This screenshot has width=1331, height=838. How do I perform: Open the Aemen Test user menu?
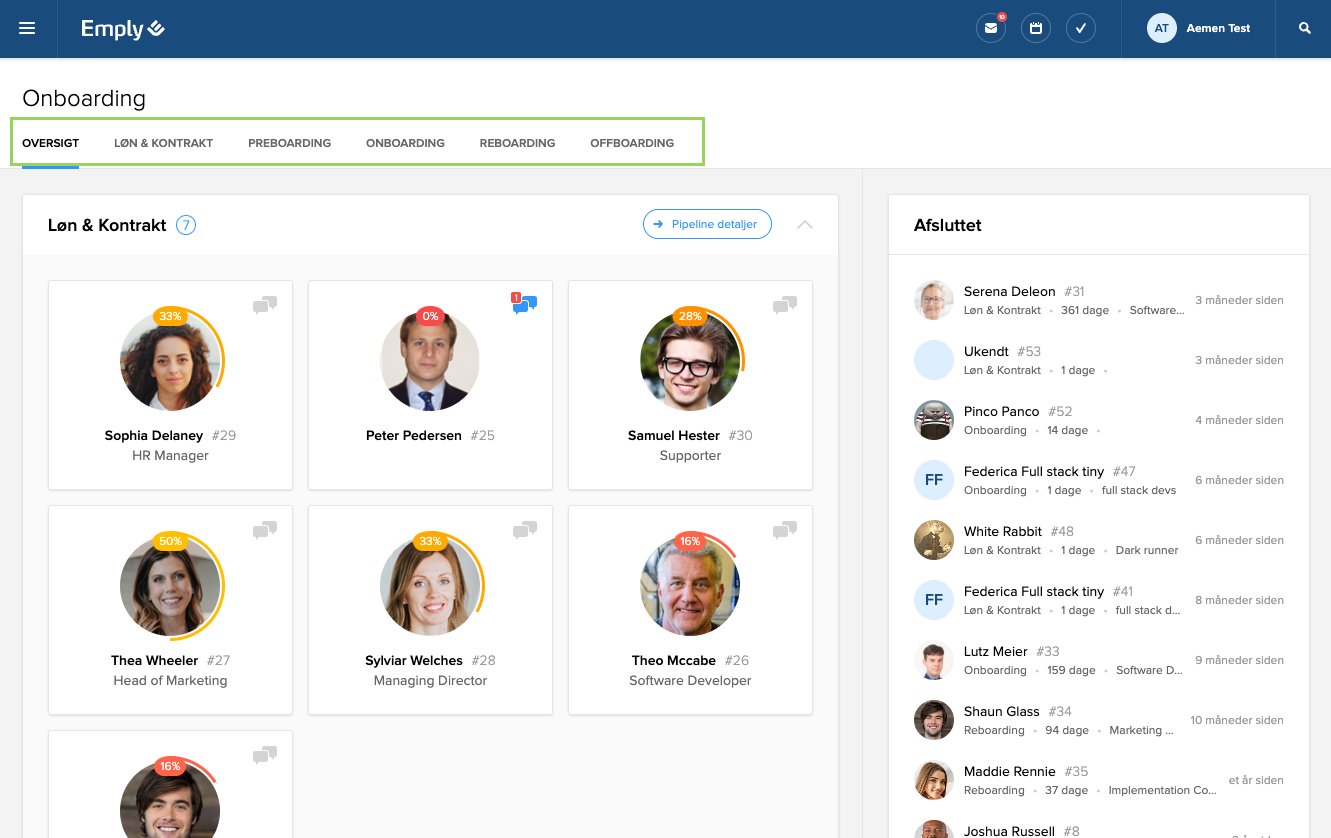click(1199, 28)
